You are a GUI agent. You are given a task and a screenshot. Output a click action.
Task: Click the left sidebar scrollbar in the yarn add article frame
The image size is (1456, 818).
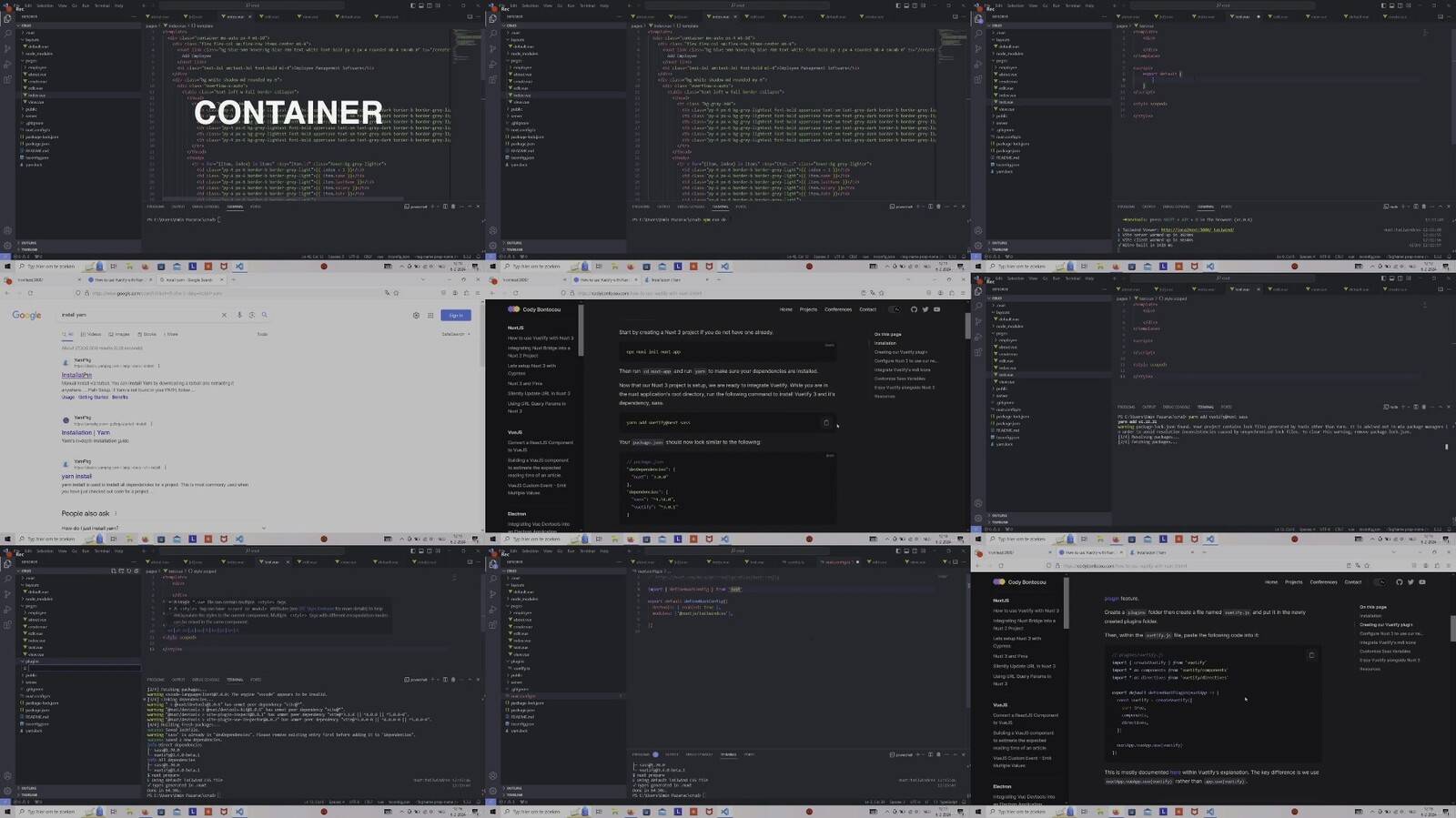(x=580, y=330)
